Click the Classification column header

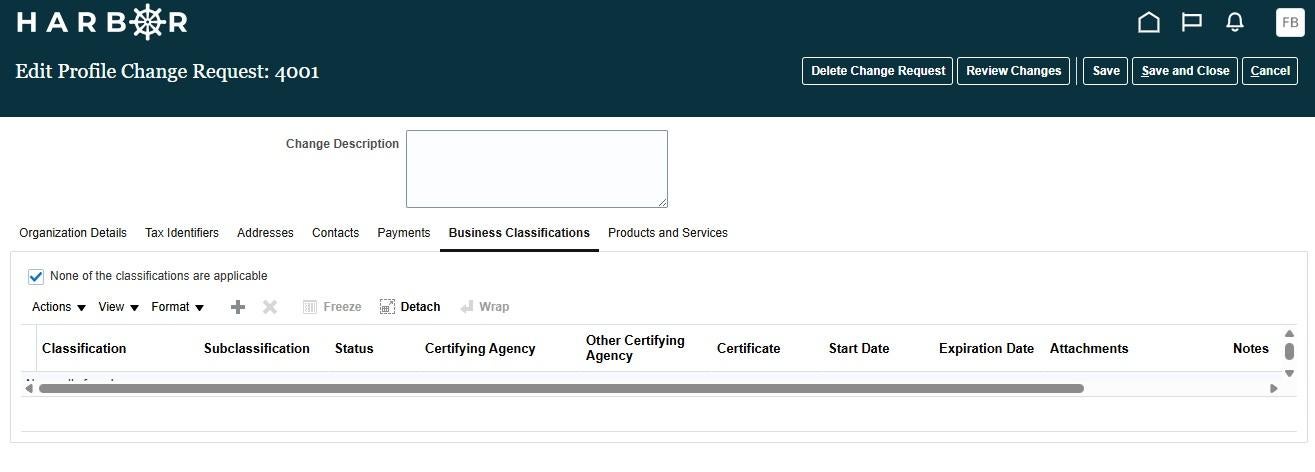[84, 348]
